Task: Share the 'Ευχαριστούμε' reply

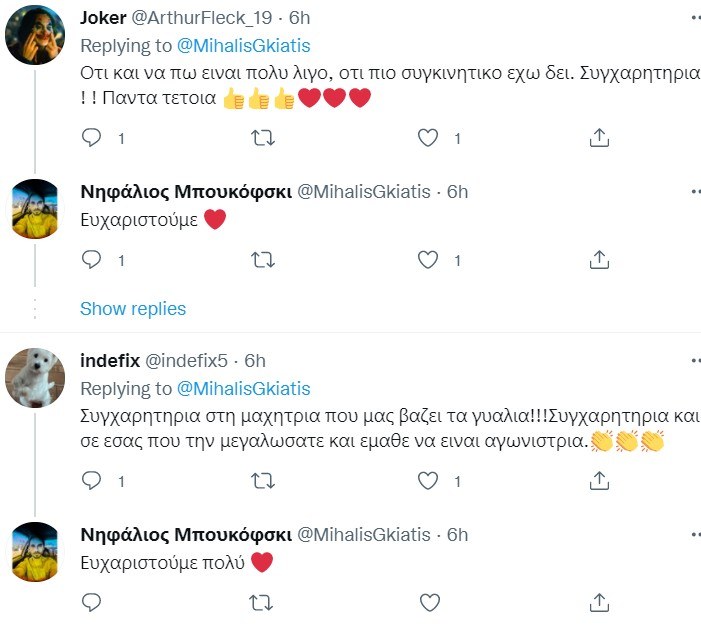Action: [599, 260]
